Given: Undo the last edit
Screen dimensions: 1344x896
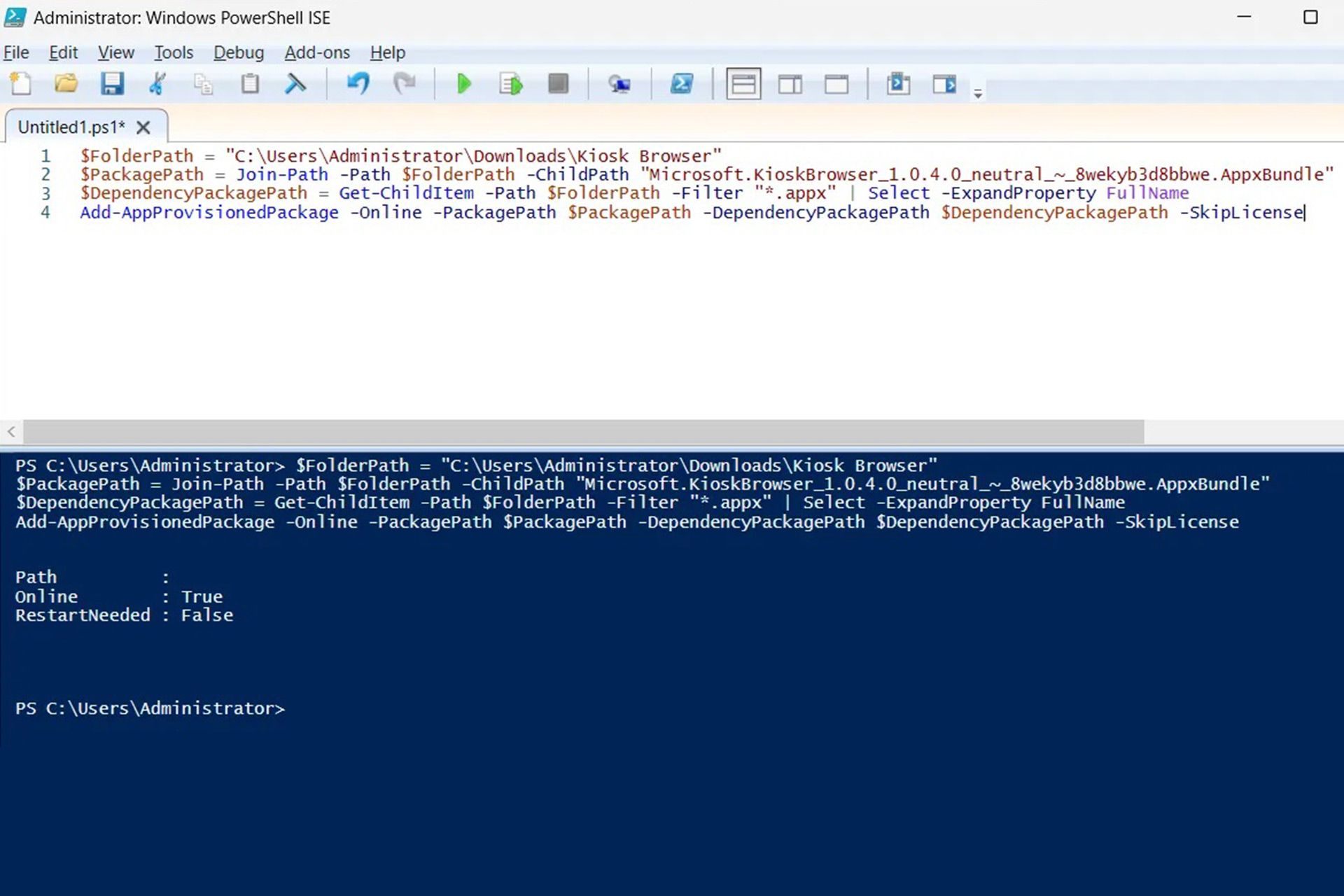Looking at the screenshot, I should 358,84.
